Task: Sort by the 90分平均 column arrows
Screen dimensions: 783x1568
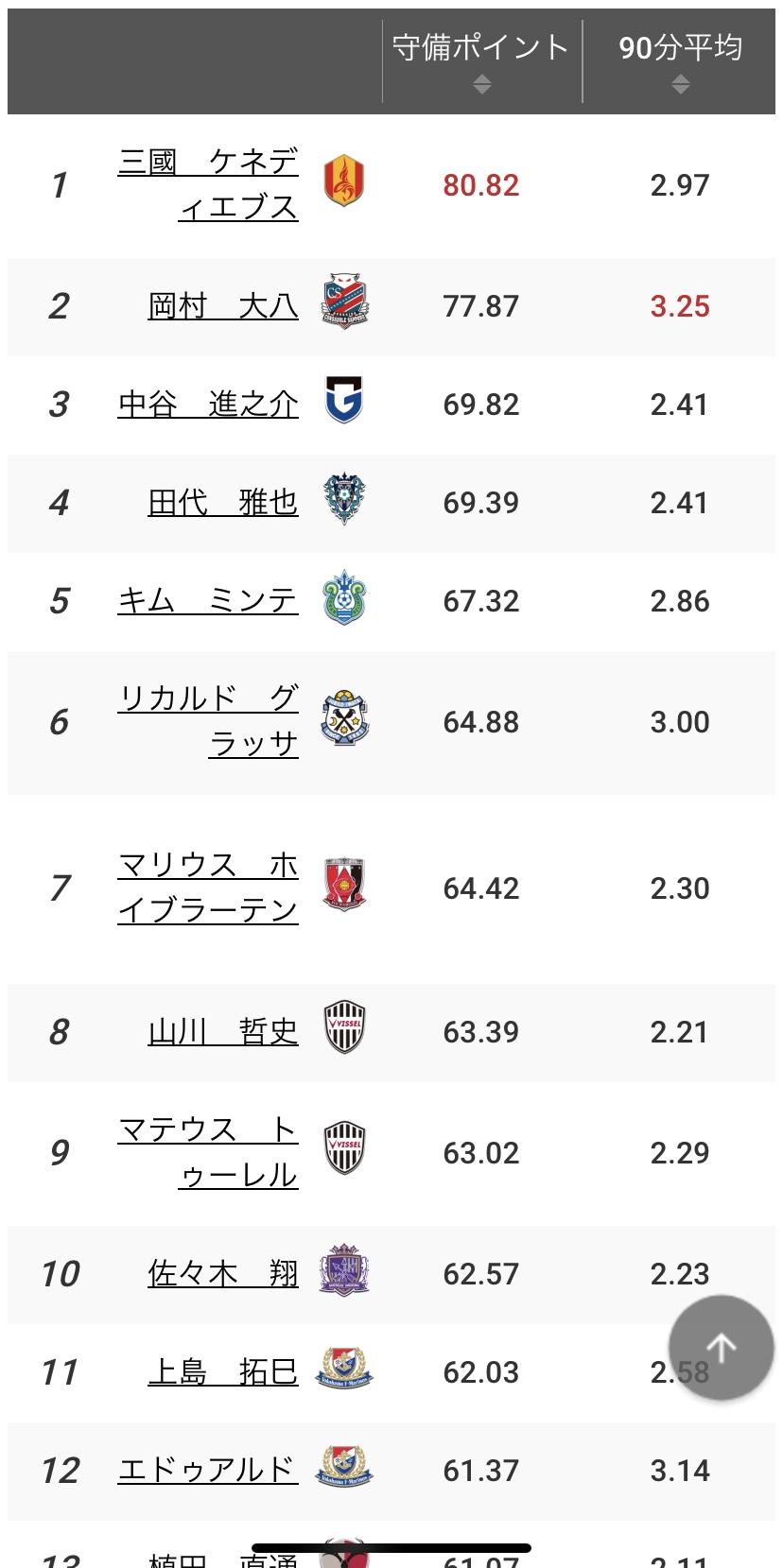Action: pyautogui.click(x=680, y=85)
